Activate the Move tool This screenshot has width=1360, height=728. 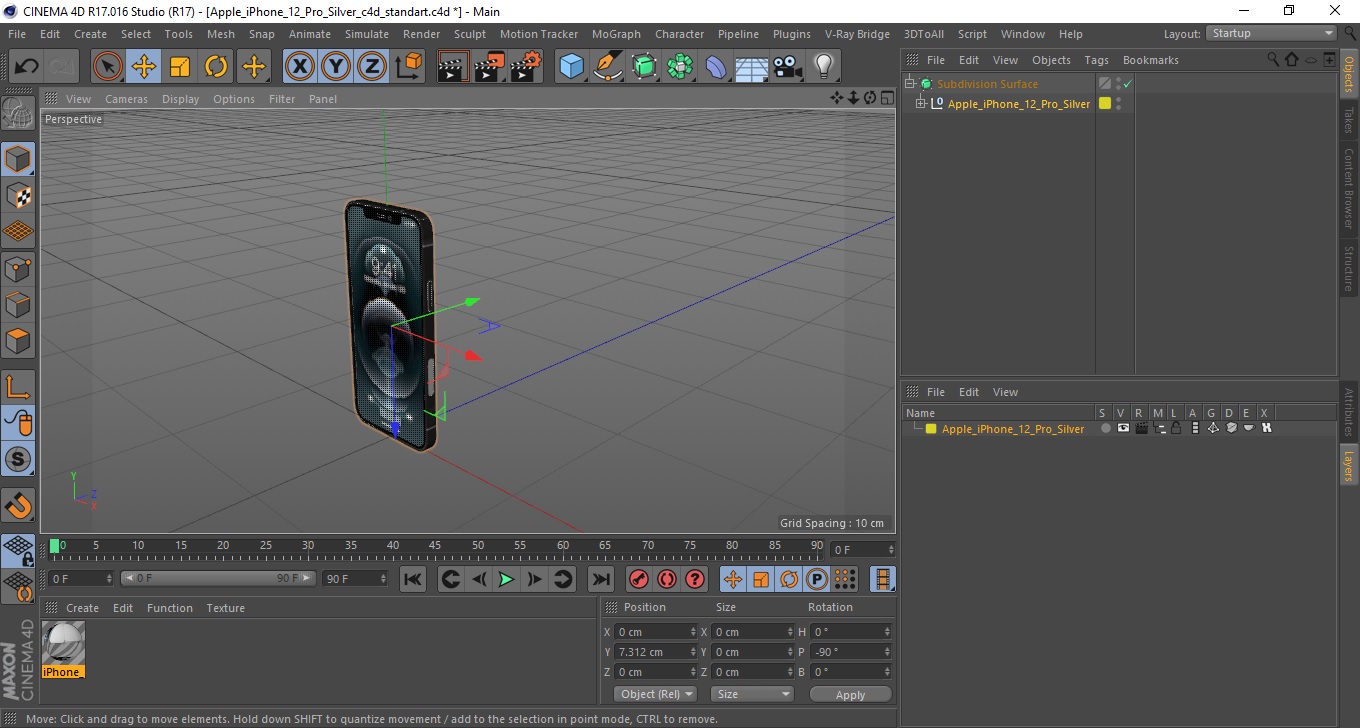click(x=144, y=67)
